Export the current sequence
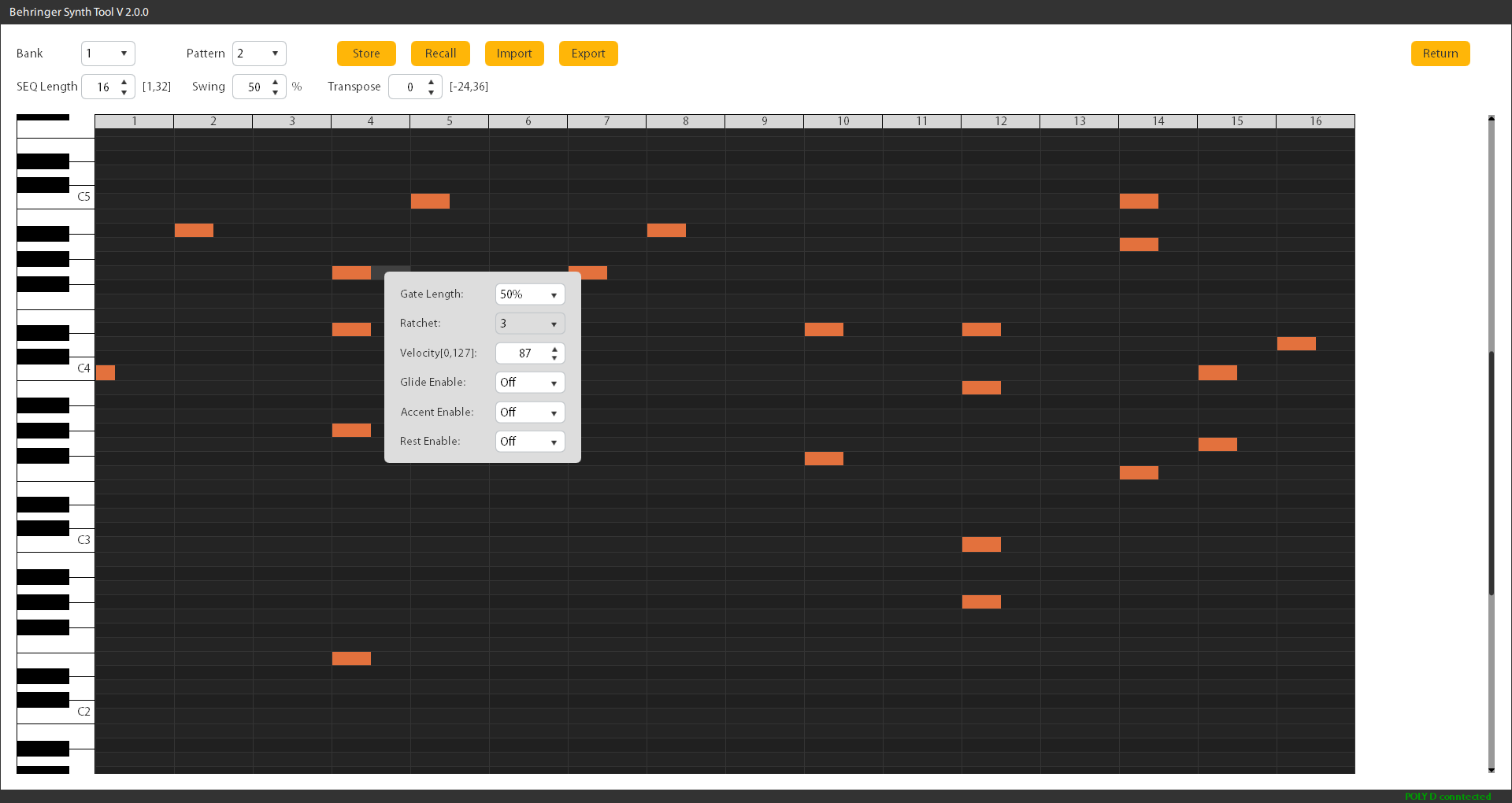Image resolution: width=1512 pixels, height=803 pixels. [587, 54]
